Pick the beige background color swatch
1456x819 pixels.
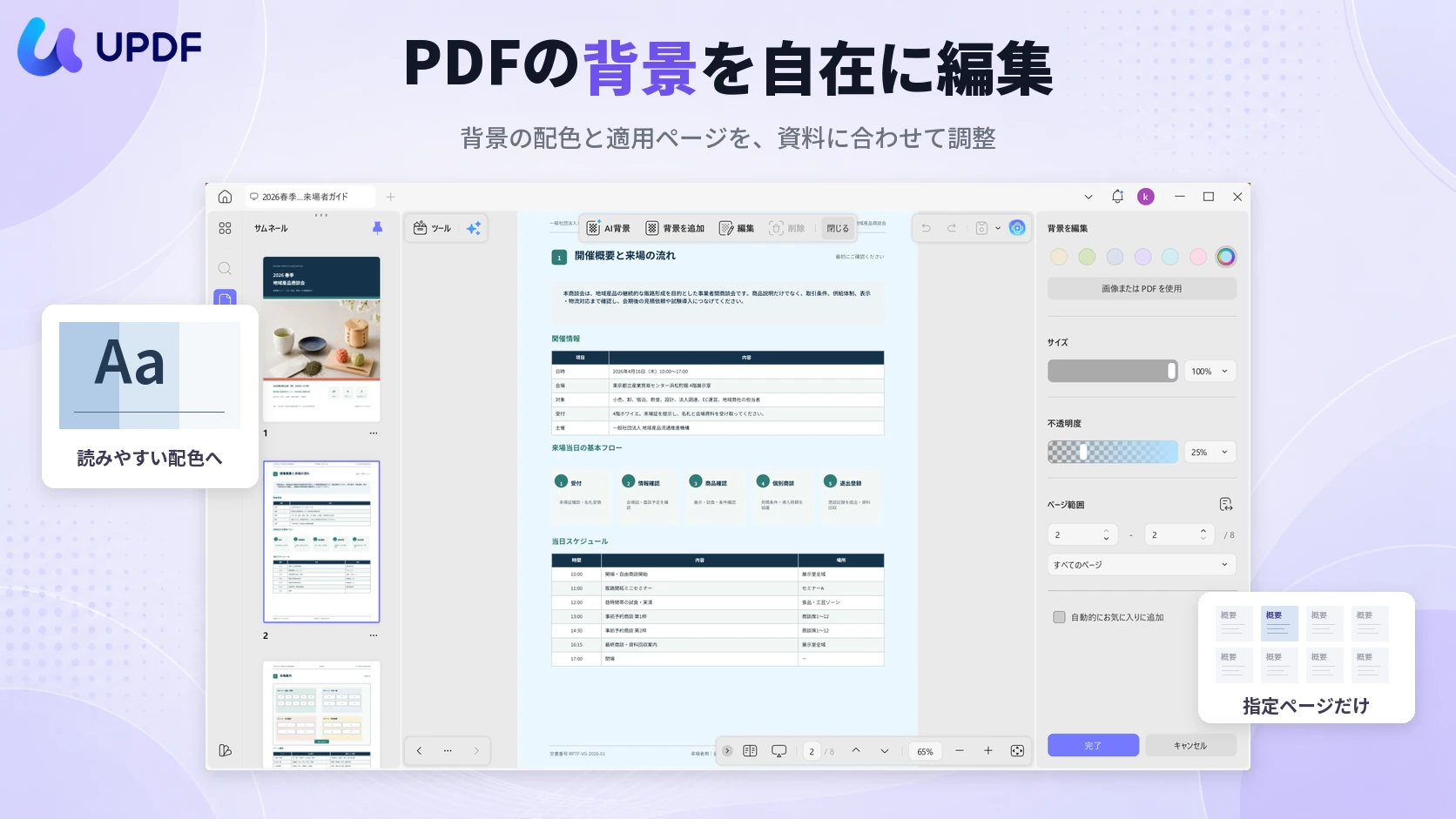[1059, 257]
